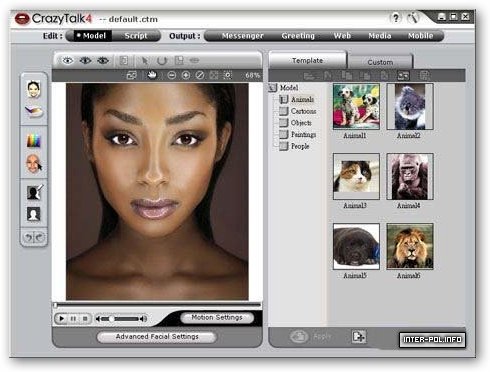Open the face photo import icon in sidebar
The height and width of the screenshot is (372, 490).
click(x=34, y=89)
